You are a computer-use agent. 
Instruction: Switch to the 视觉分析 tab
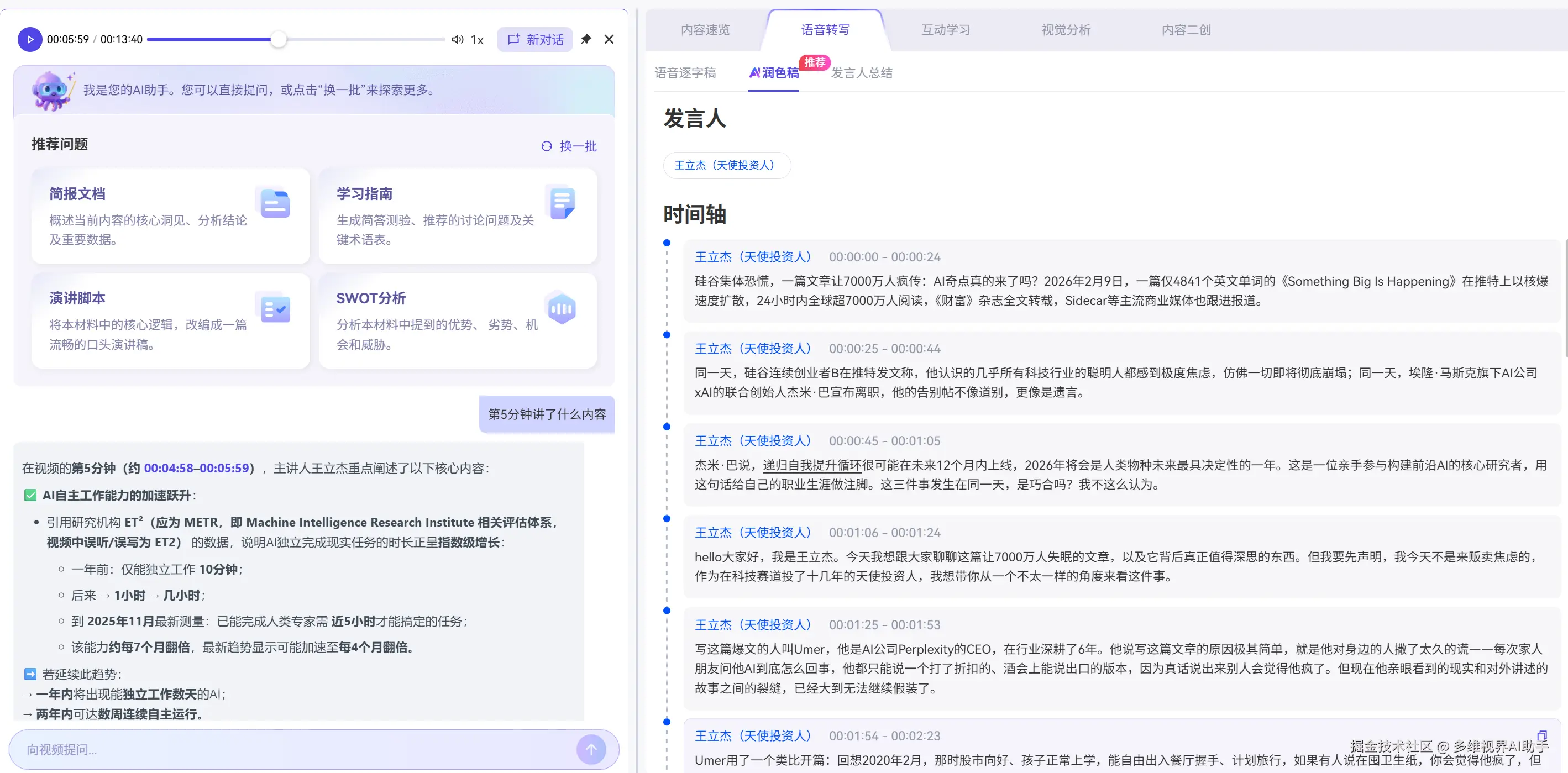point(1065,29)
